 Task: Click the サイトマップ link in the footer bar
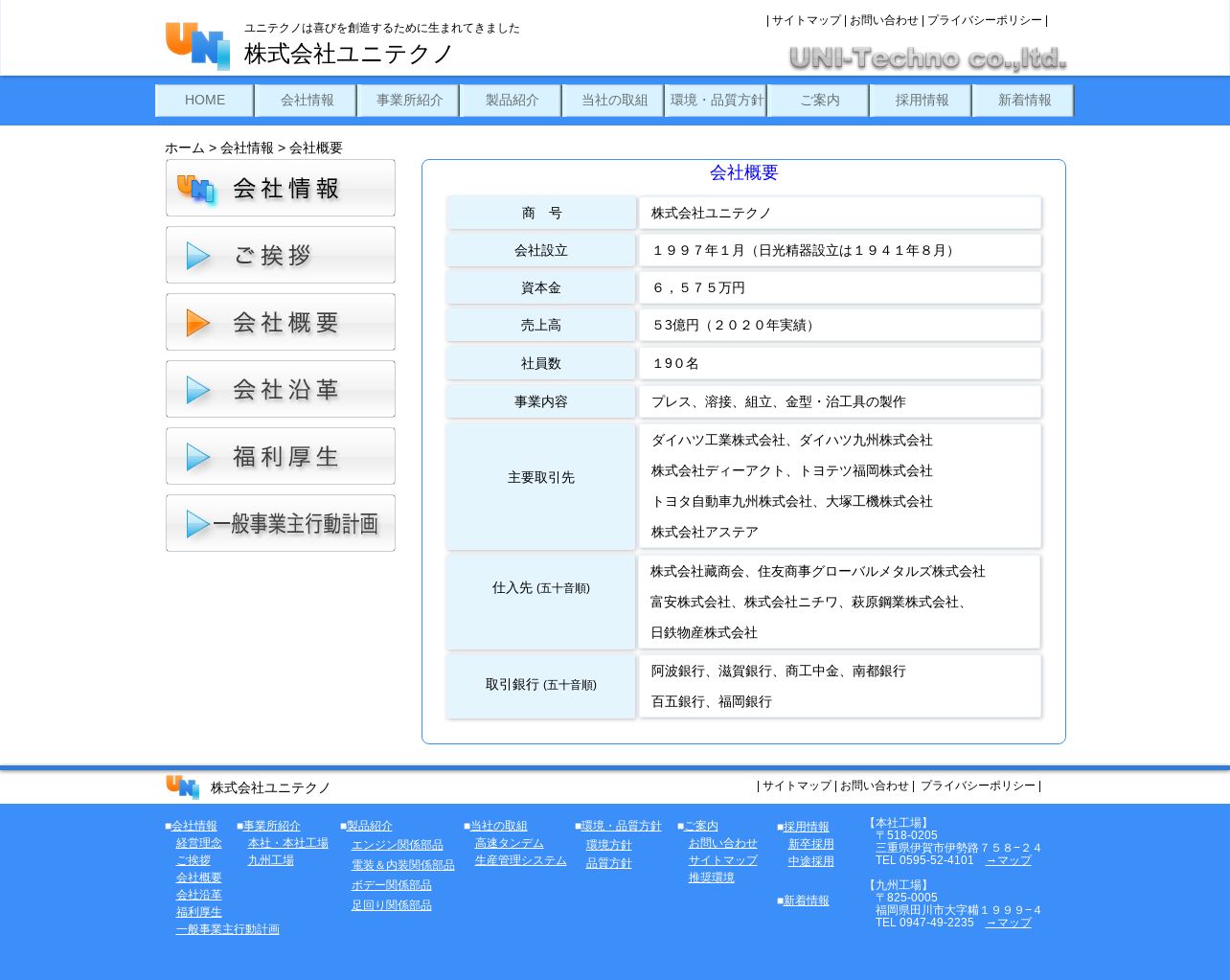(x=797, y=786)
